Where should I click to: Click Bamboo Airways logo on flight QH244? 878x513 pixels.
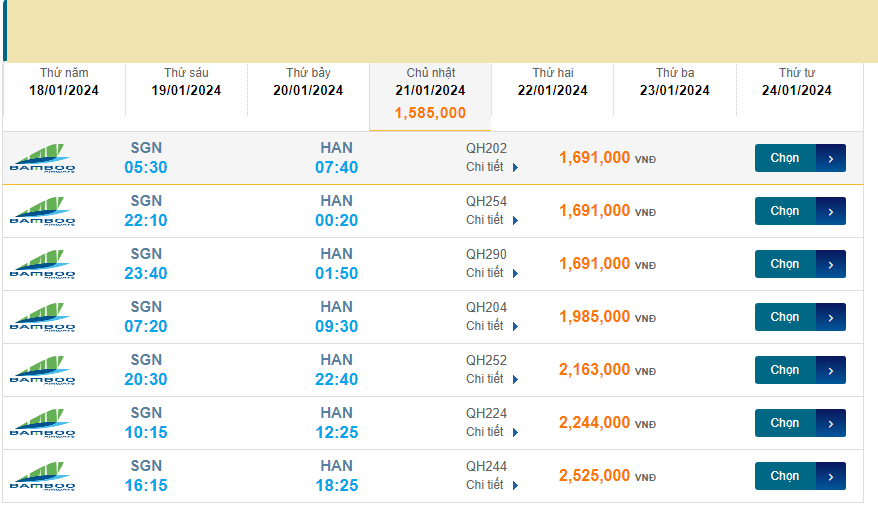pyautogui.click(x=42, y=476)
